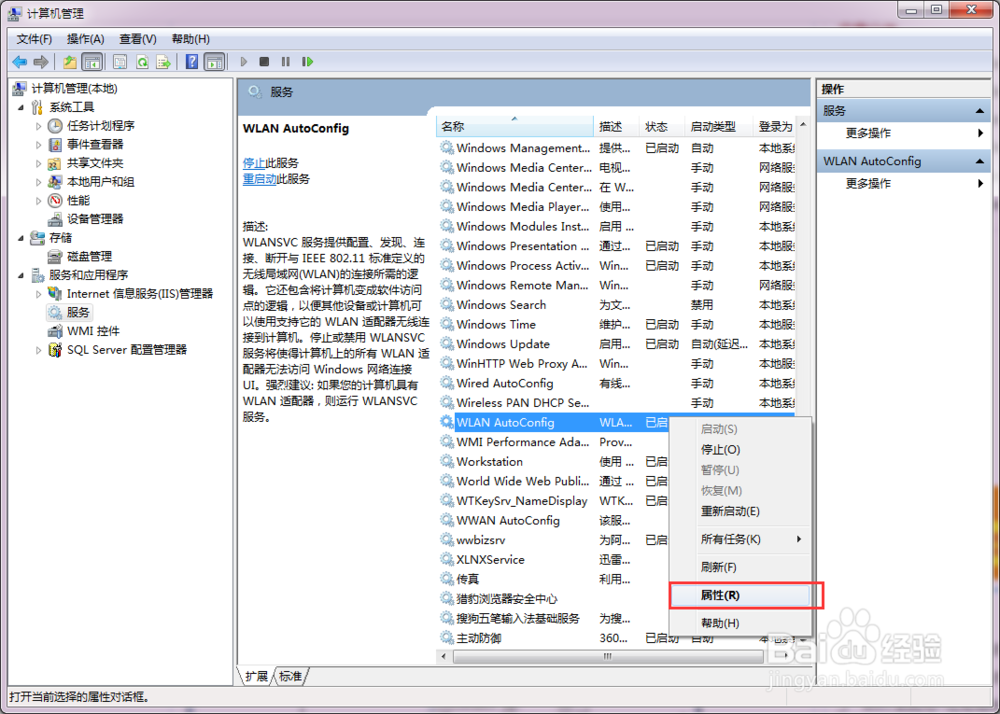Collapse the 系统工具 tree node
The image size is (1000, 714).
click(21, 107)
